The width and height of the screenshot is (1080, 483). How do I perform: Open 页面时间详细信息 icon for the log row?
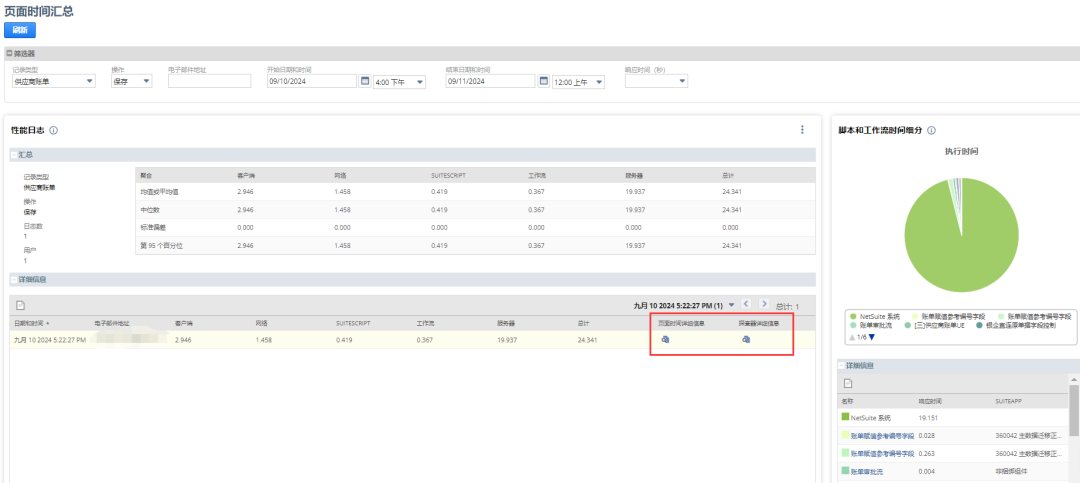(665, 340)
